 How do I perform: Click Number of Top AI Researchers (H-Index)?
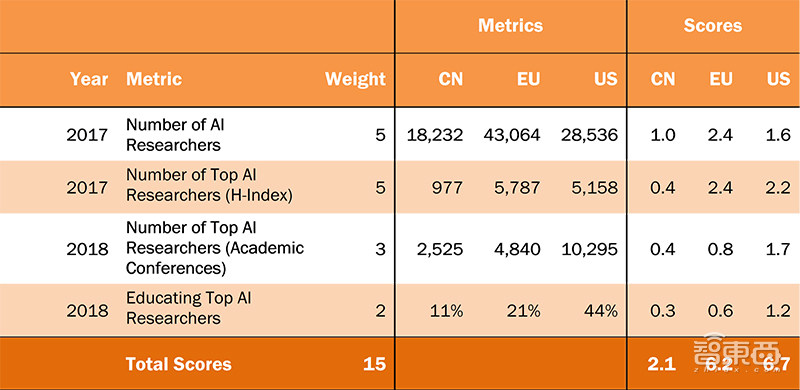(x=209, y=185)
